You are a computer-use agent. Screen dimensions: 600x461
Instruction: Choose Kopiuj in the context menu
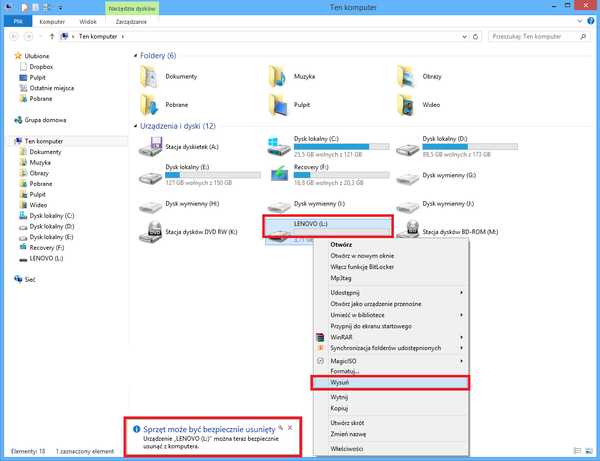click(x=390, y=408)
